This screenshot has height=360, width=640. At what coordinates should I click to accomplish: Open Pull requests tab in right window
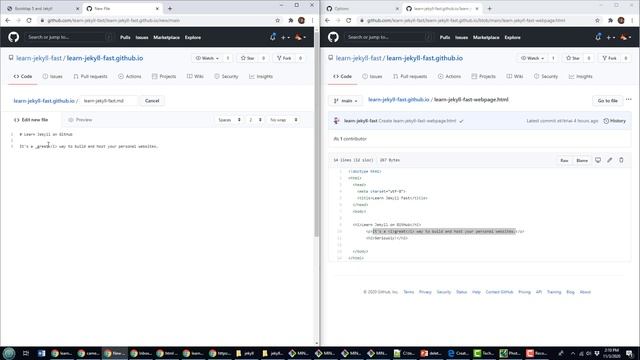pyautogui.click(x=410, y=76)
